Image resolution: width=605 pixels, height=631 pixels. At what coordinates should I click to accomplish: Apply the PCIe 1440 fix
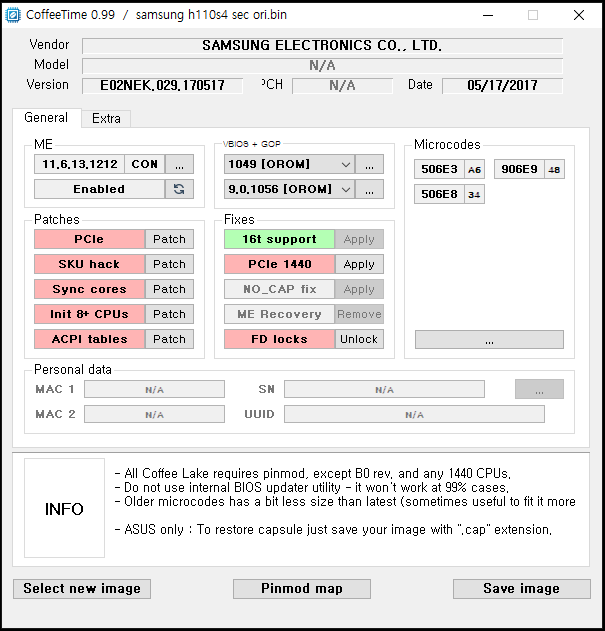pos(359,264)
